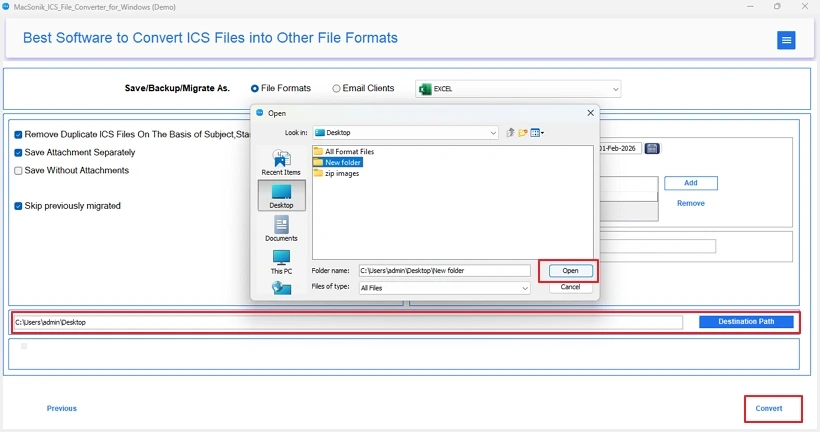This screenshot has width=820, height=432.
Task: Click the 01-Feb-2026 date field
Action: tap(620, 149)
